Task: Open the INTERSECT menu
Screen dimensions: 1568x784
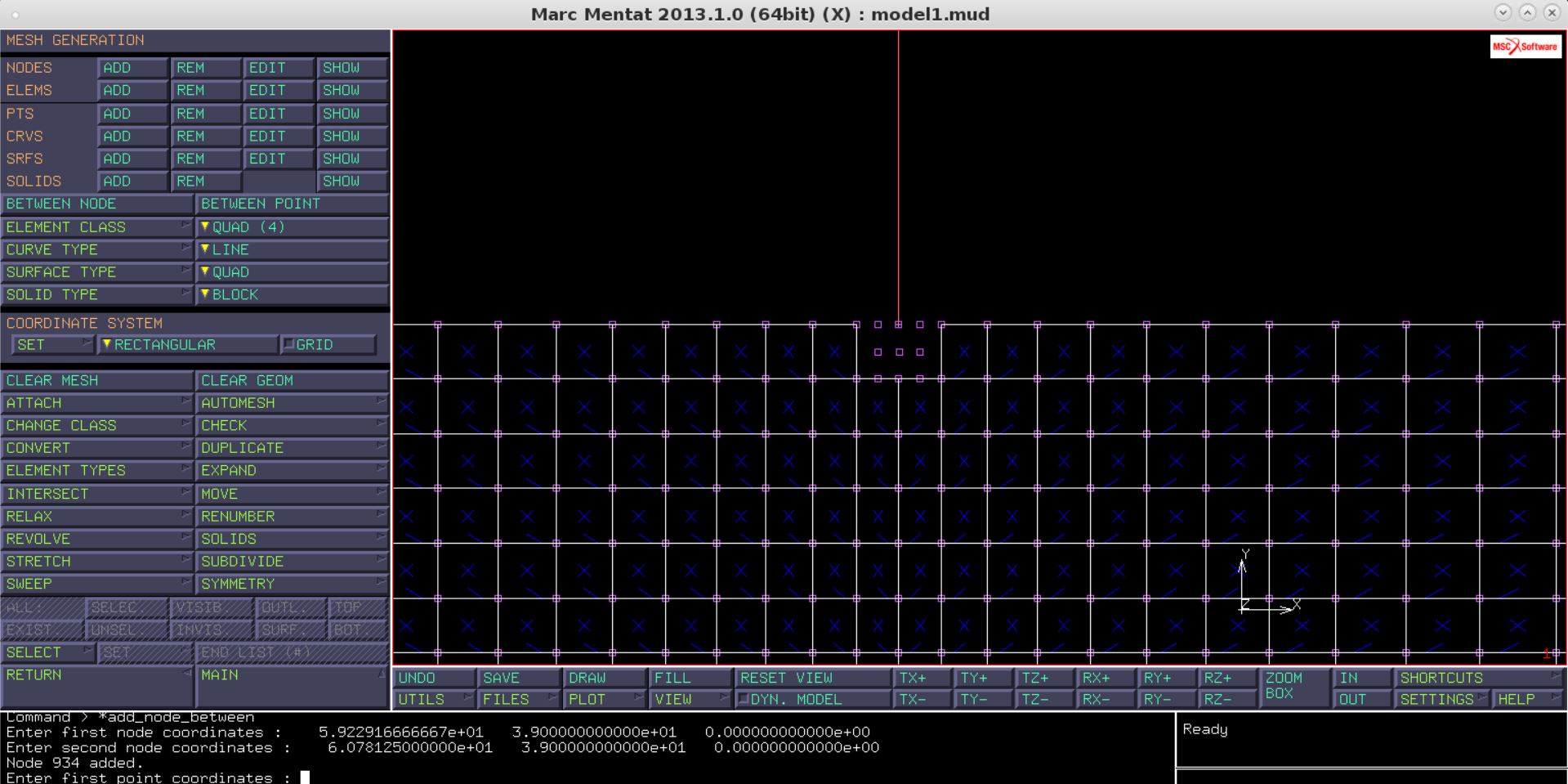Action: 97,494
